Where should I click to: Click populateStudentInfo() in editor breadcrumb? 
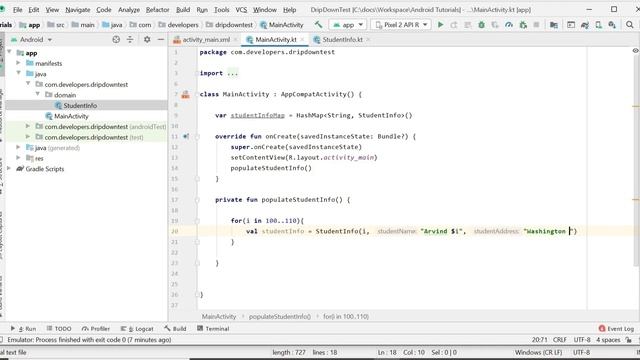tap(280, 316)
